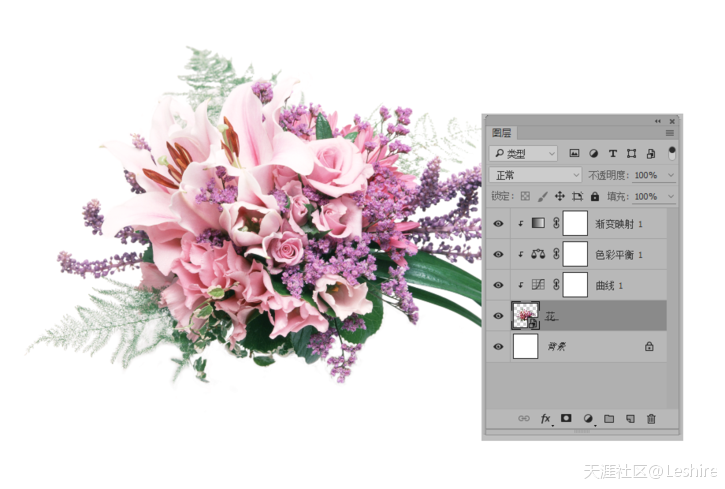Filter layers by adjustment layer icon
This screenshot has width=725, height=489.
pos(593,153)
